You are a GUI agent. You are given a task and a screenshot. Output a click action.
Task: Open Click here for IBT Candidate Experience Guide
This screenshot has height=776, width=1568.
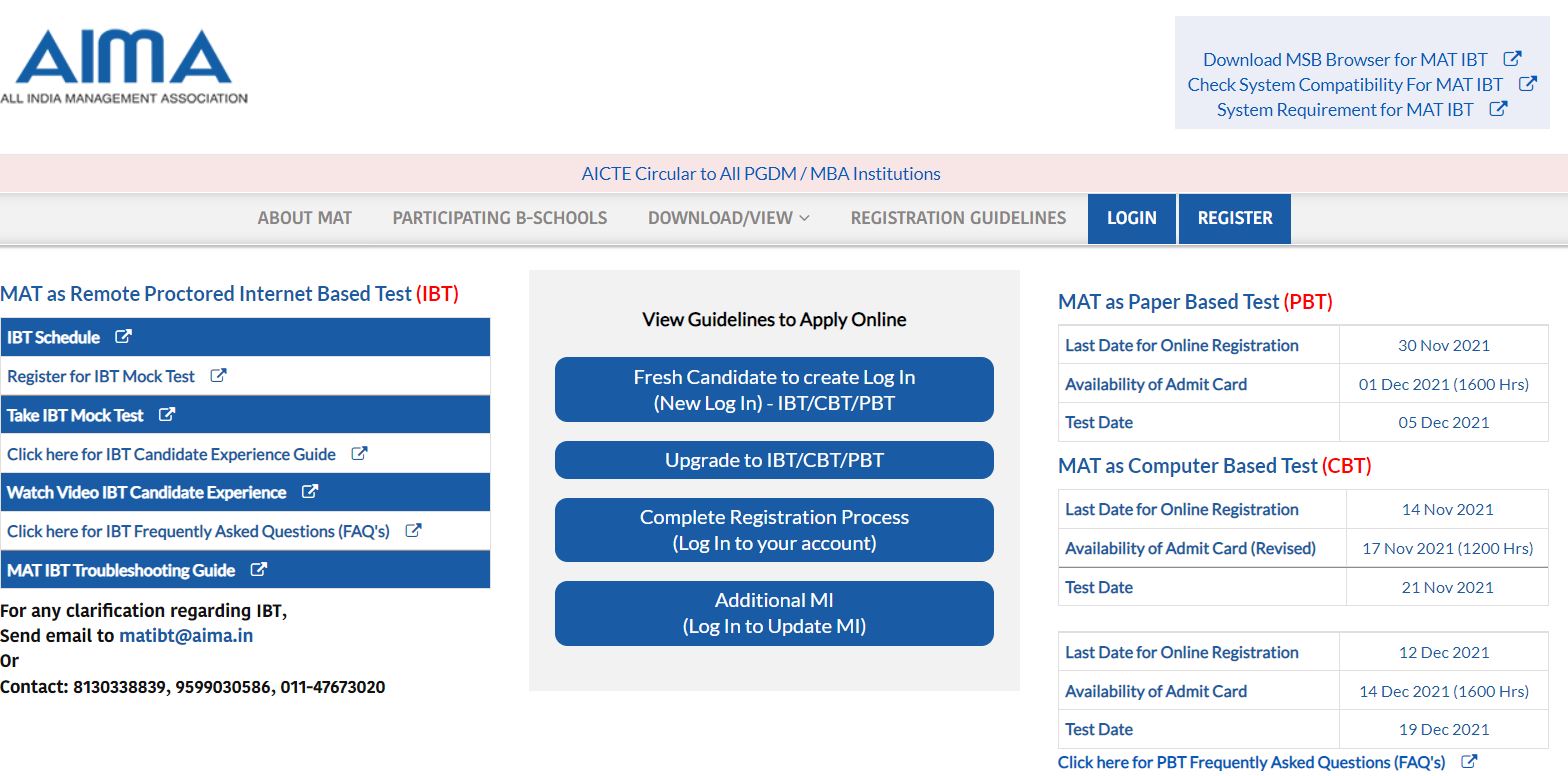(171, 454)
